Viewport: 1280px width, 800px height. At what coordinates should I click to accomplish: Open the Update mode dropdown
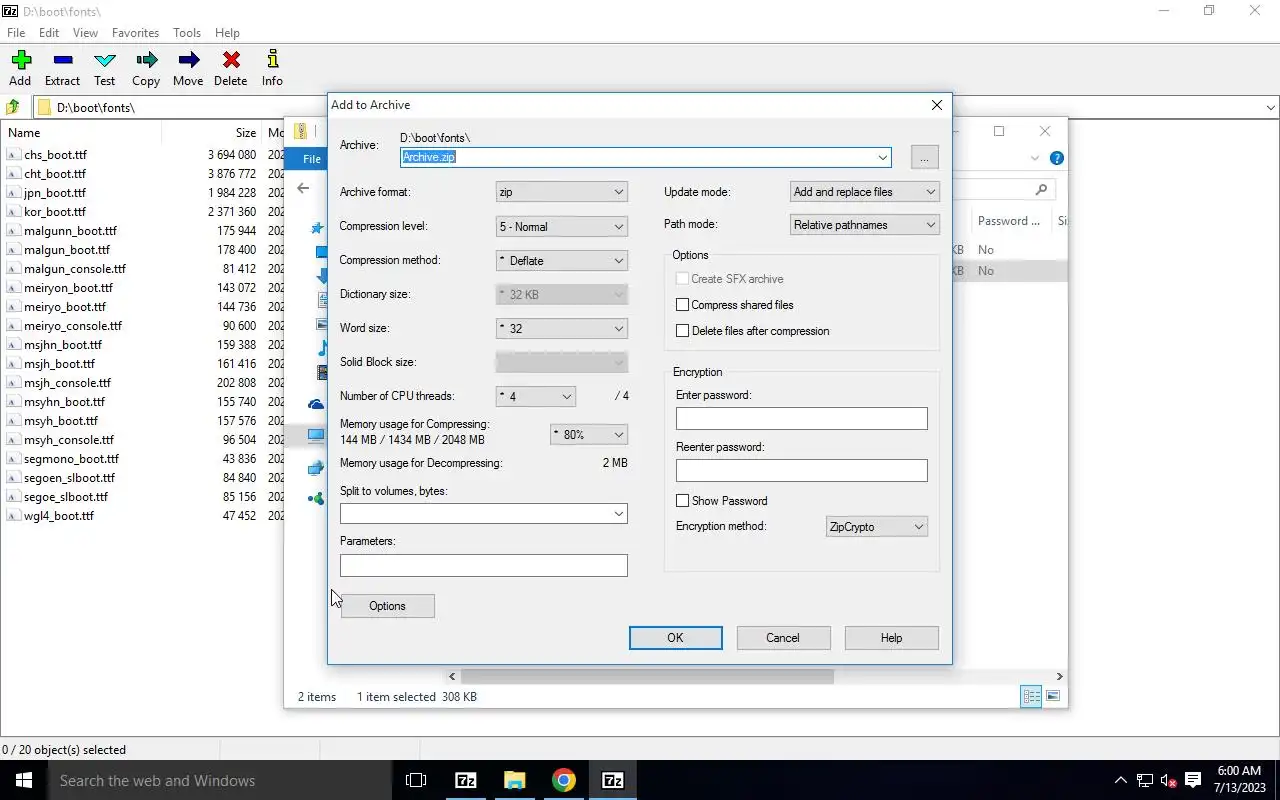tap(864, 192)
